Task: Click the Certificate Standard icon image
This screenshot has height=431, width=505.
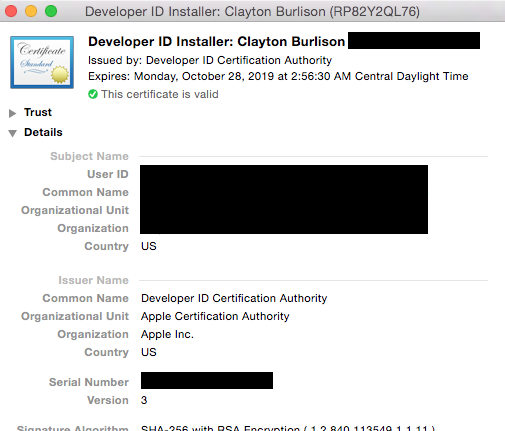Action: click(42, 62)
